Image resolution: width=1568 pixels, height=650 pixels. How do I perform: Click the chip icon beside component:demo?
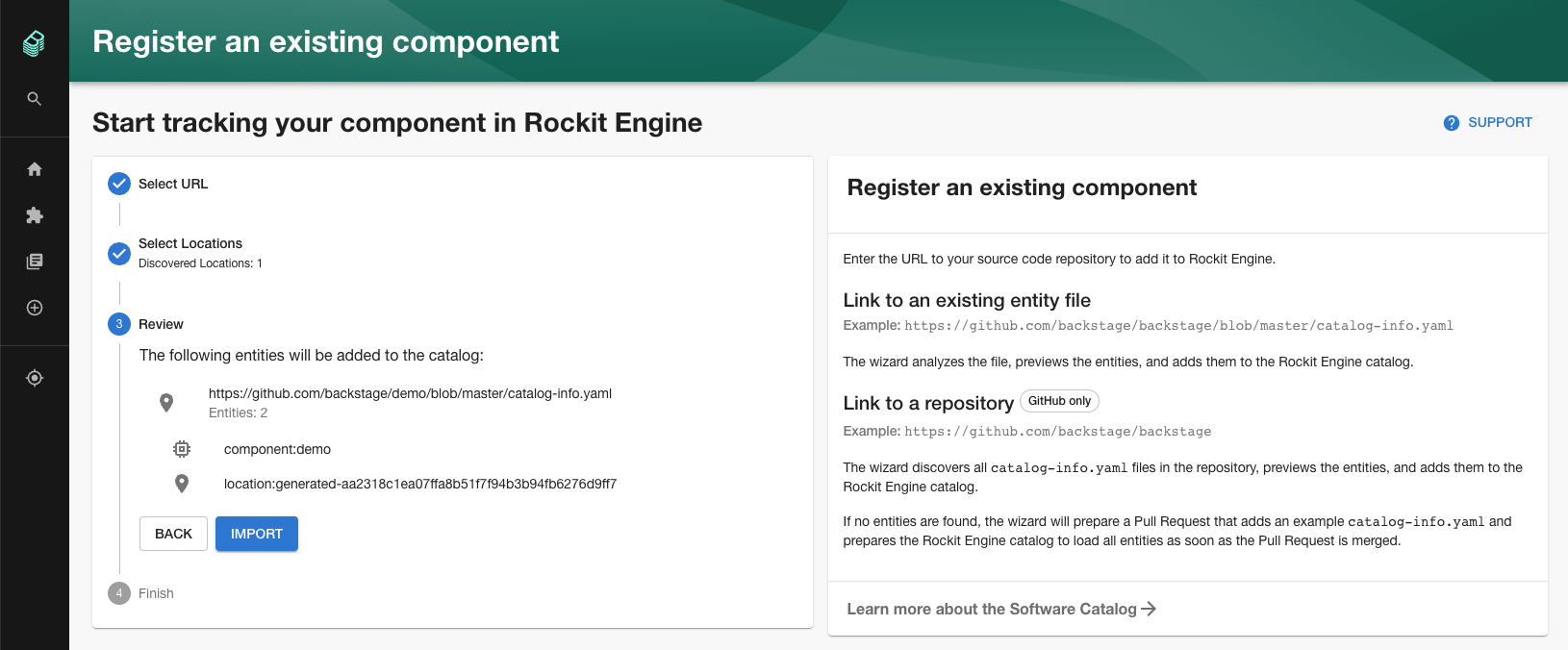182,449
